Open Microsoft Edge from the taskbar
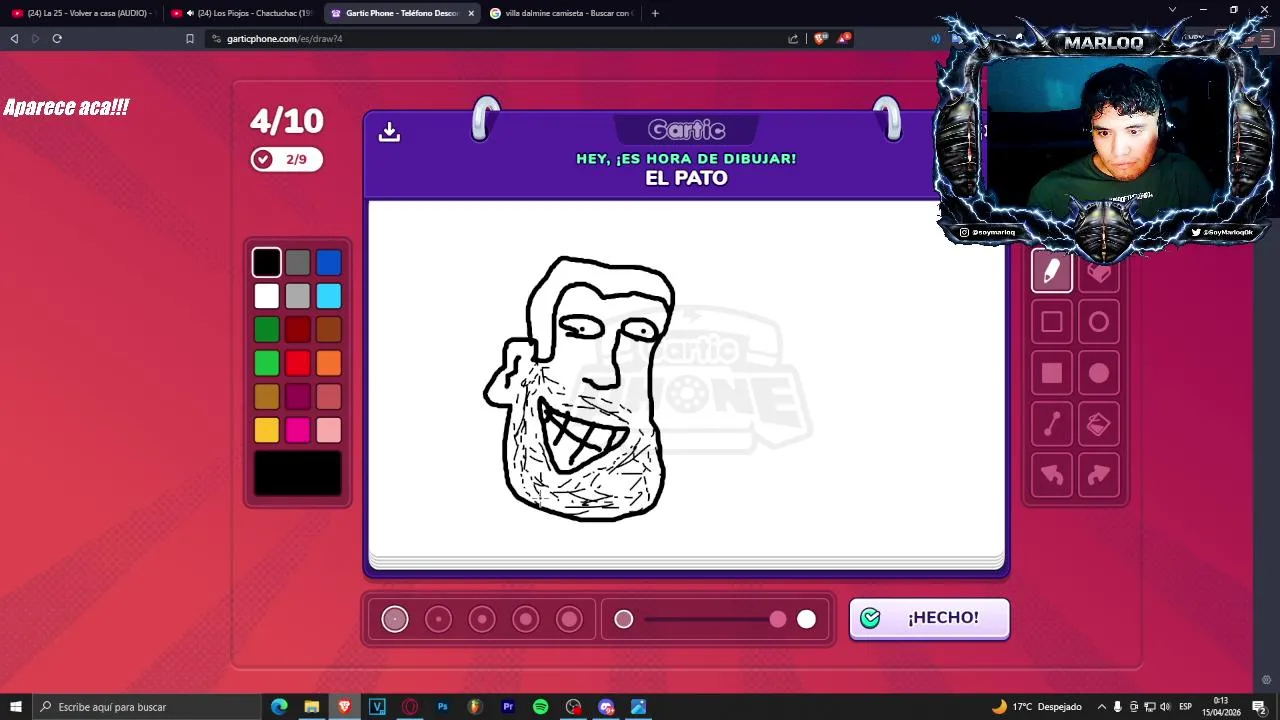 click(279, 707)
